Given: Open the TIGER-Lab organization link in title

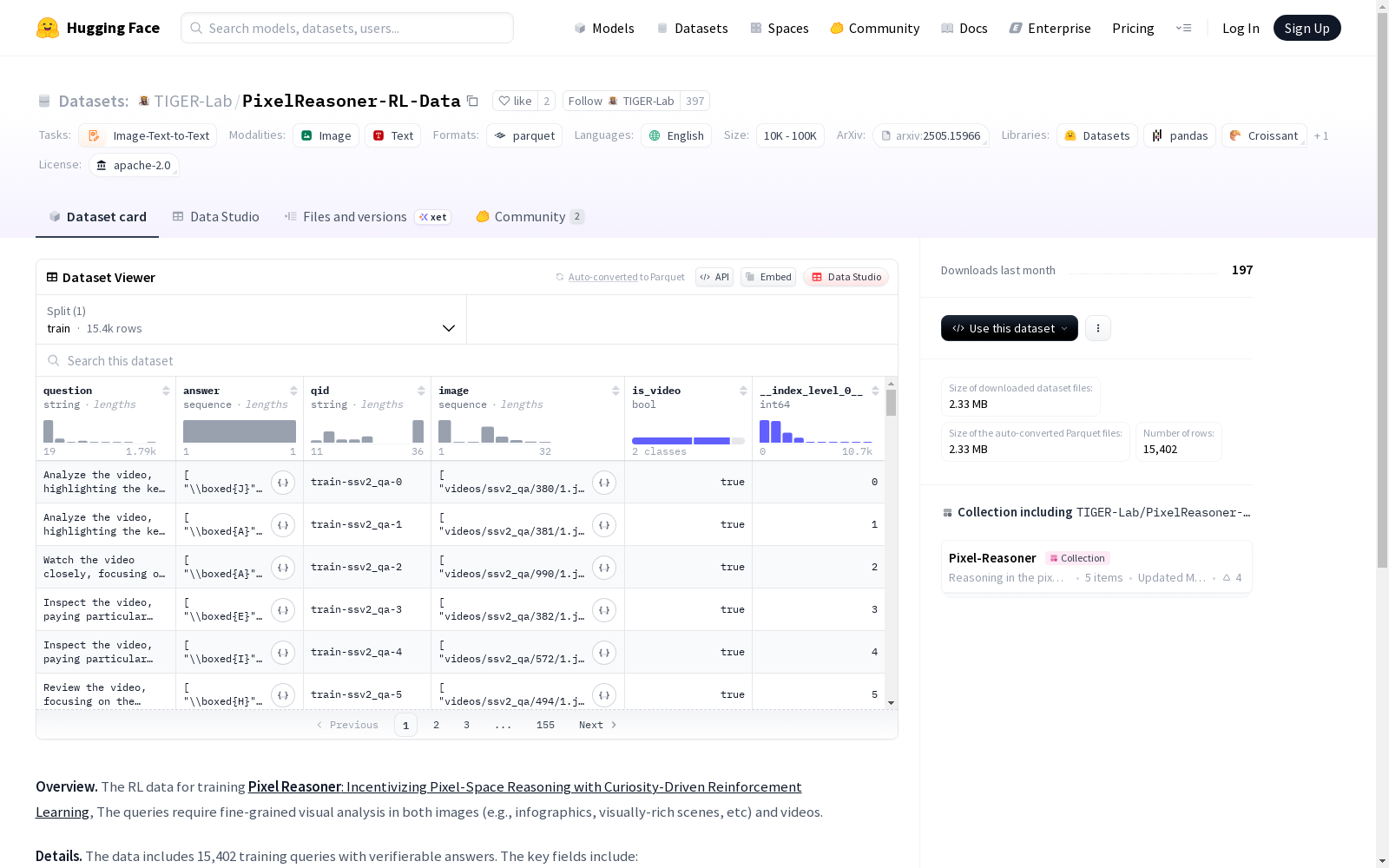Looking at the screenshot, I should click(x=193, y=101).
